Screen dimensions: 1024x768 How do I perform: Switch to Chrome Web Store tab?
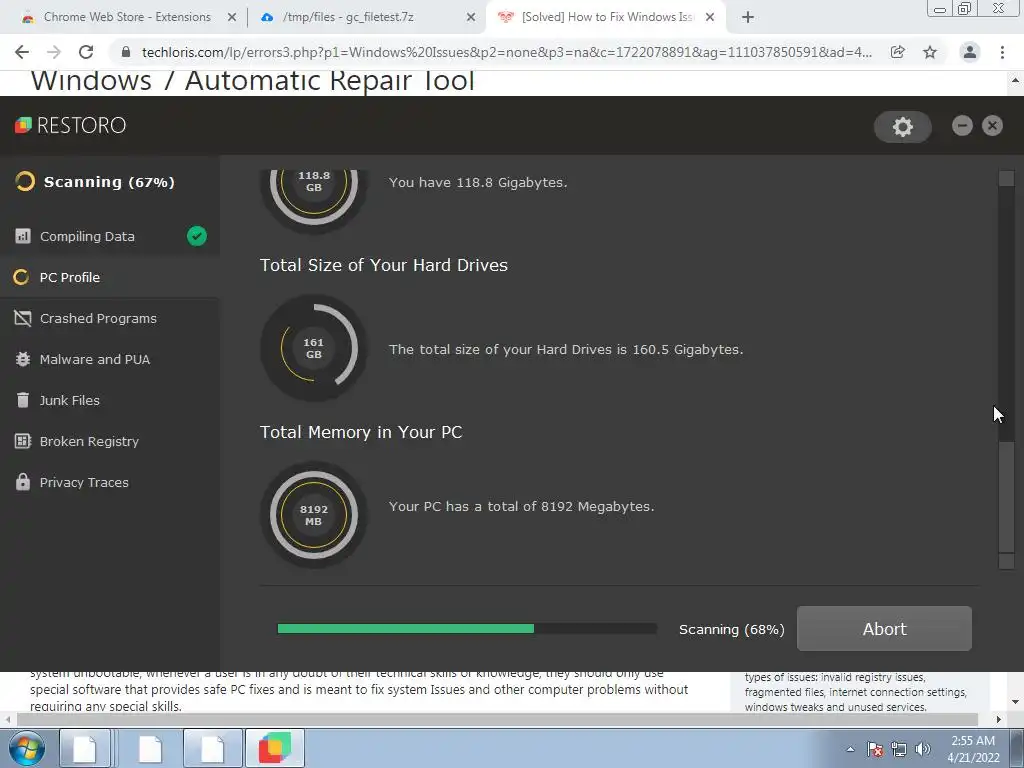127,17
